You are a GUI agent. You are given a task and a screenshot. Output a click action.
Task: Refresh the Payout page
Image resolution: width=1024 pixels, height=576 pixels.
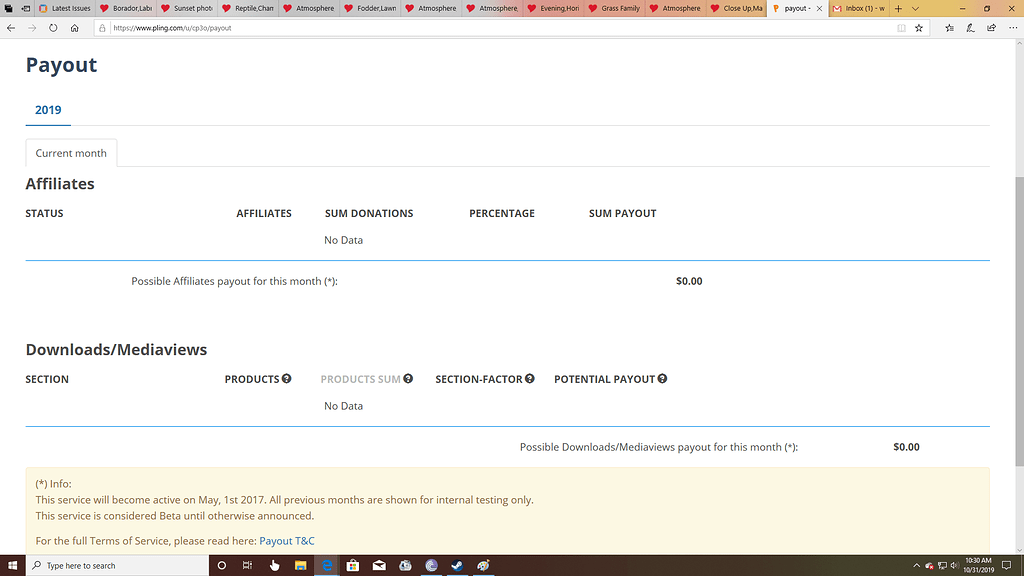tap(52, 28)
